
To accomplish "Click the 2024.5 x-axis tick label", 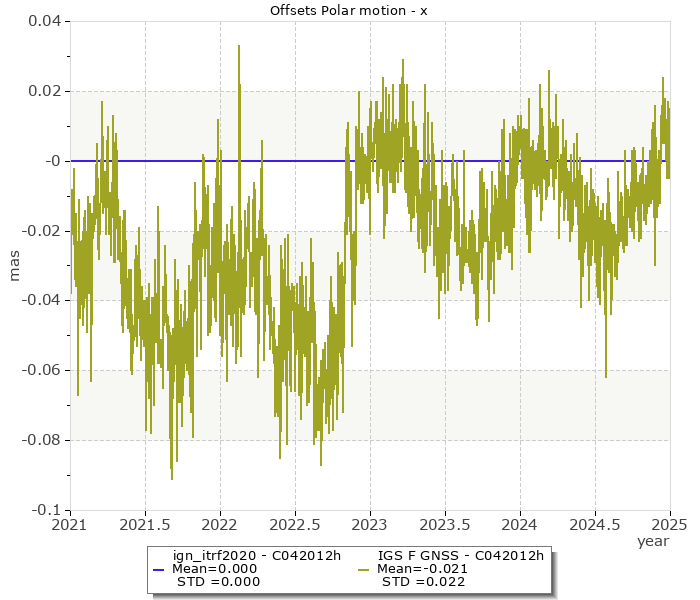I will pos(595,523).
